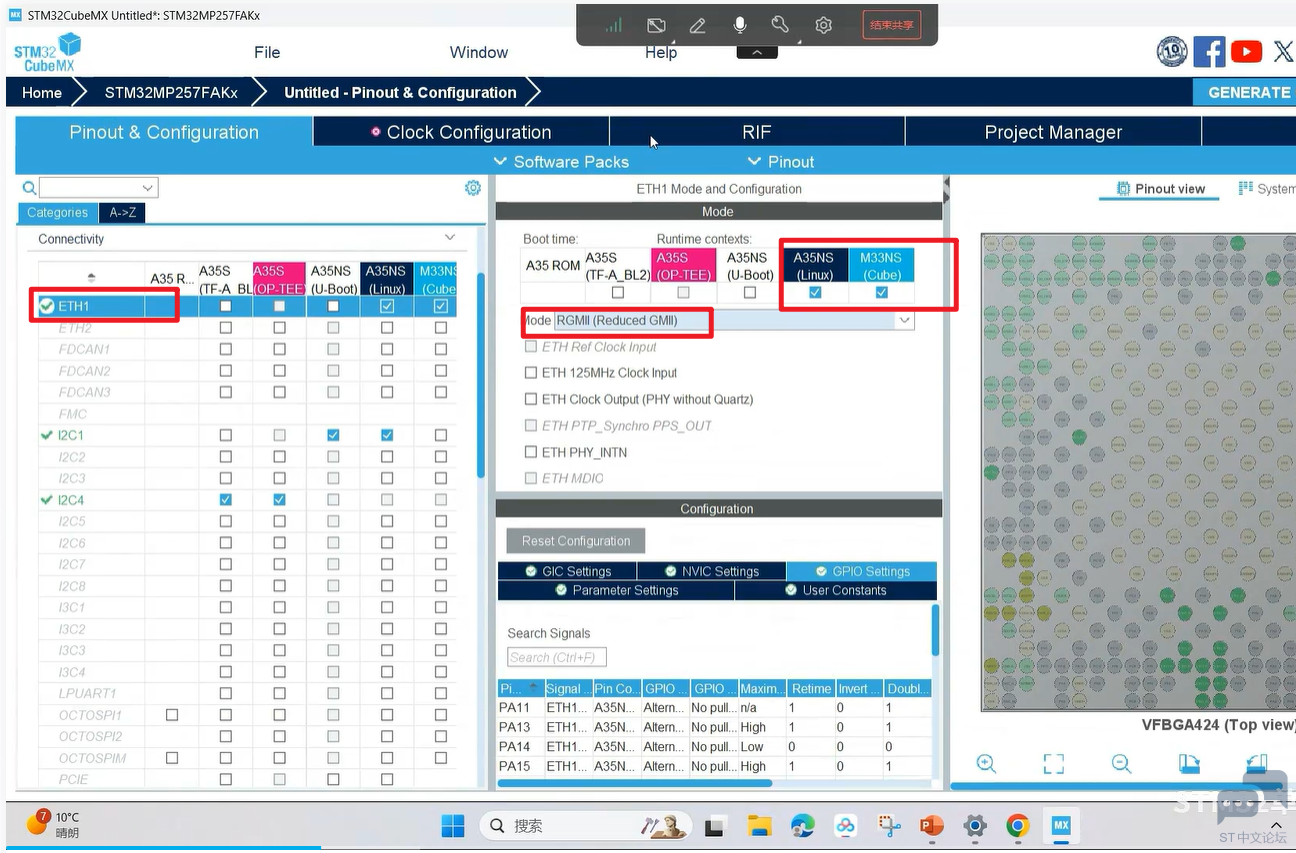Open the Window menu
This screenshot has width=1296, height=853.
click(479, 52)
